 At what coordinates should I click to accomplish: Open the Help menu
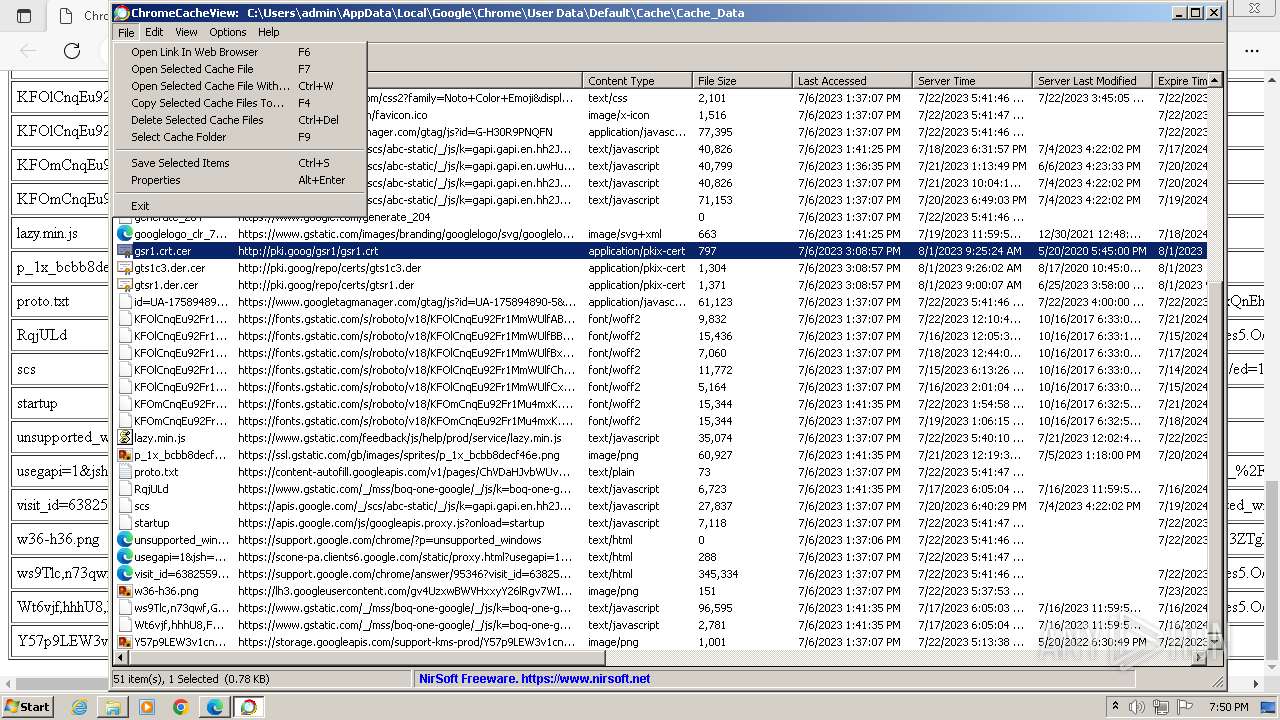pyautogui.click(x=269, y=32)
